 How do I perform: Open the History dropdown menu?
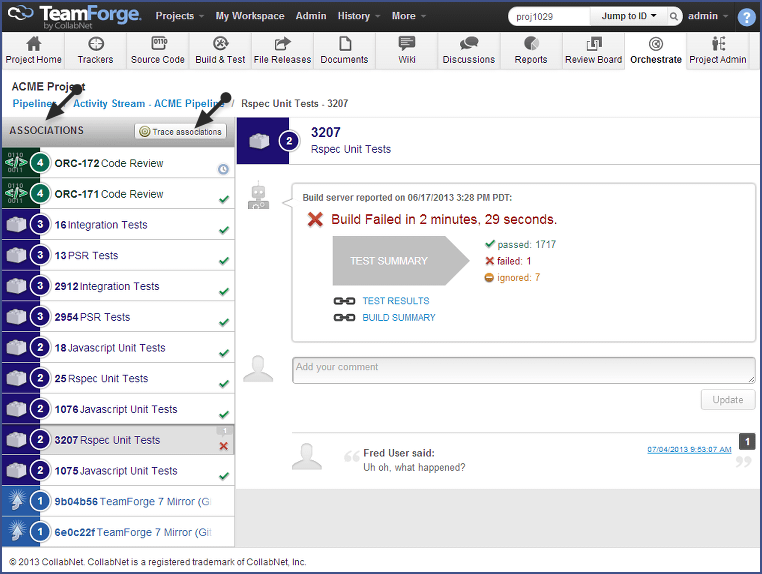tap(359, 16)
